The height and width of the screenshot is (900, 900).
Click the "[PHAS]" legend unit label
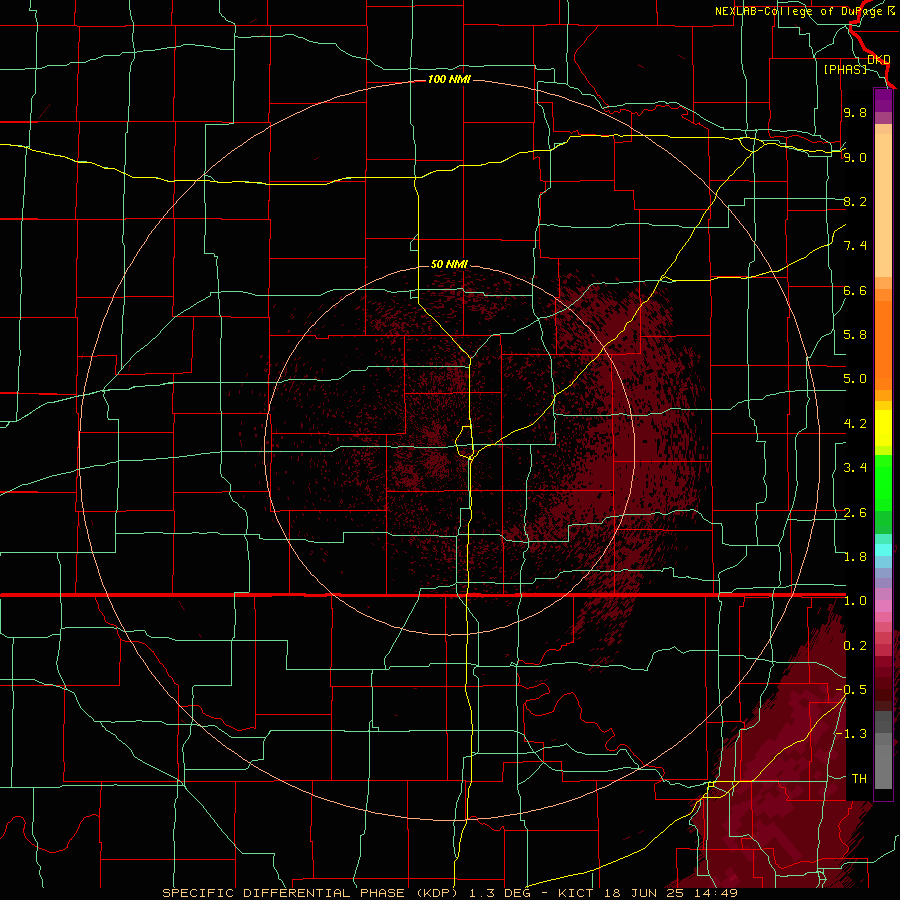[845, 69]
